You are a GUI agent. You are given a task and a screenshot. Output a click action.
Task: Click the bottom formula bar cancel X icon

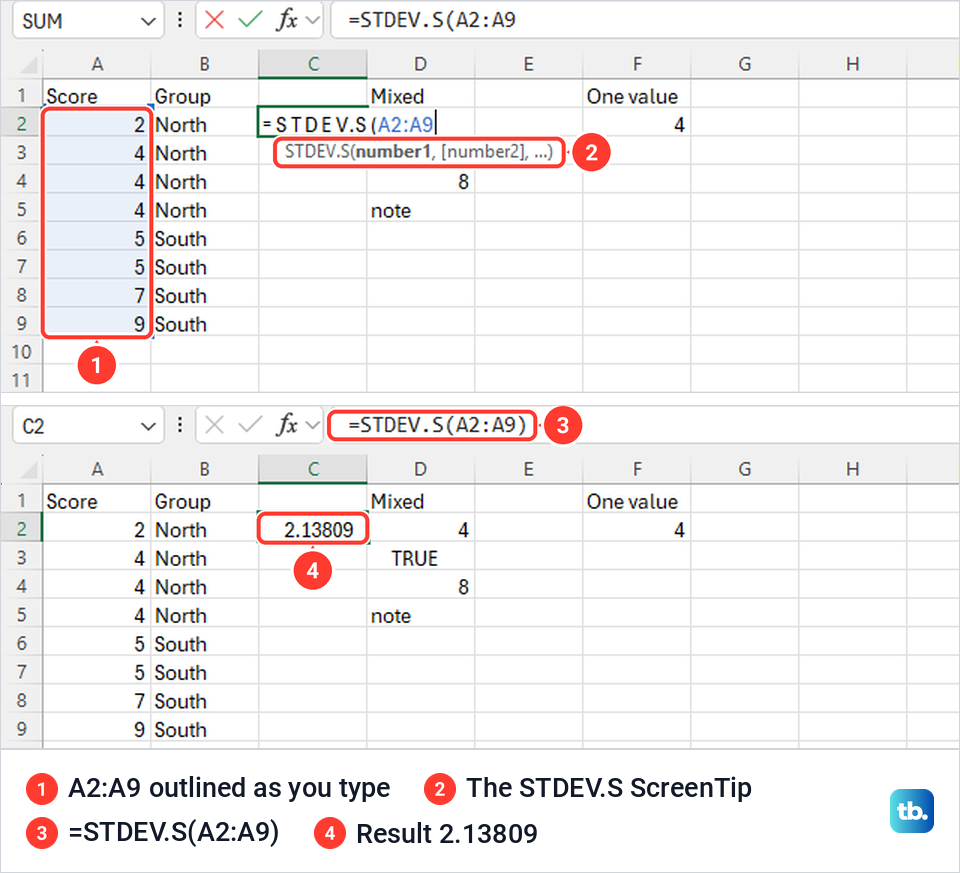[214, 425]
